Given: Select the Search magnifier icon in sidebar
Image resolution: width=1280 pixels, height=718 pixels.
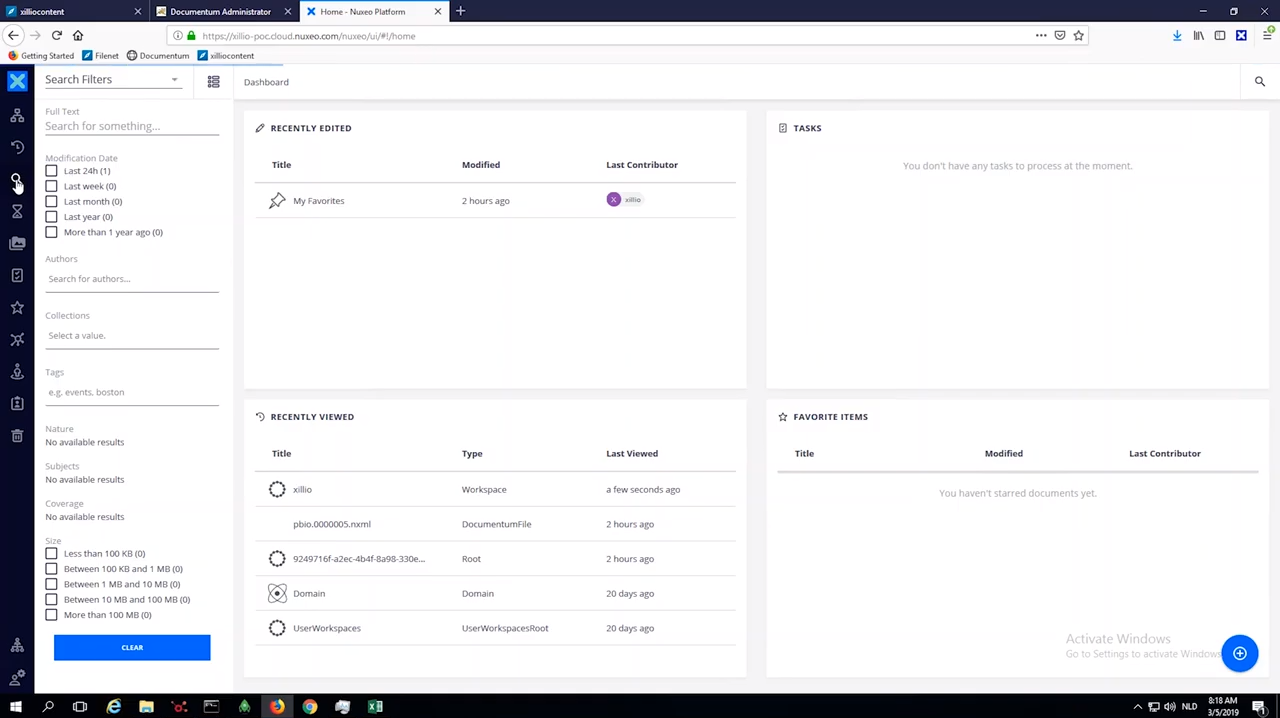Looking at the screenshot, I should 16,180.
